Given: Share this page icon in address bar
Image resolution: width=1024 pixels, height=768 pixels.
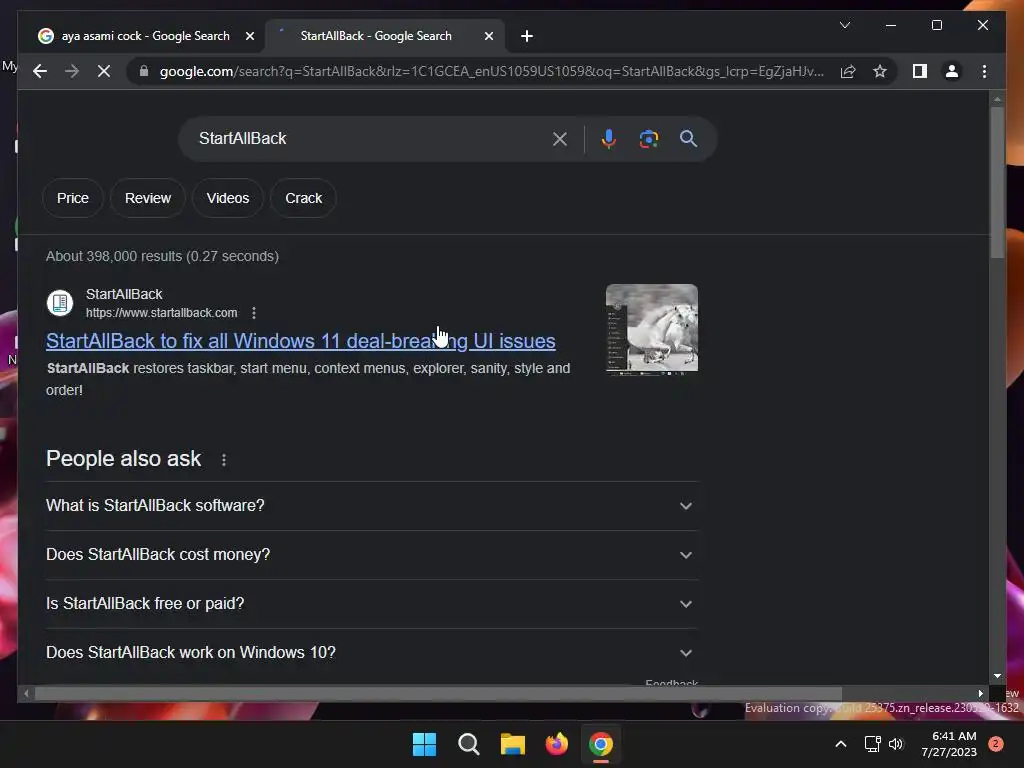Looking at the screenshot, I should click(x=848, y=71).
